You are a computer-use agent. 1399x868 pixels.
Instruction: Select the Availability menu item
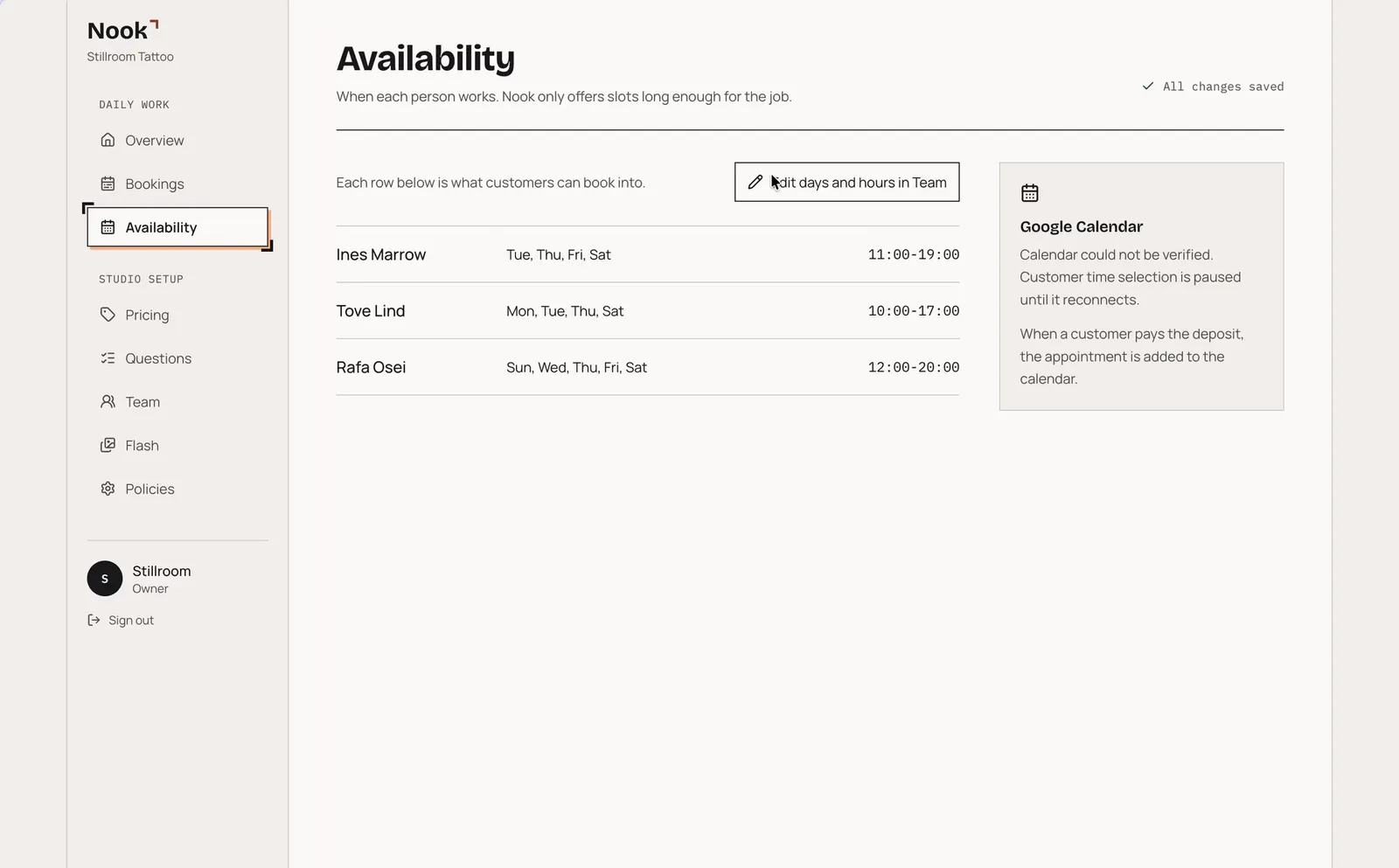(177, 227)
